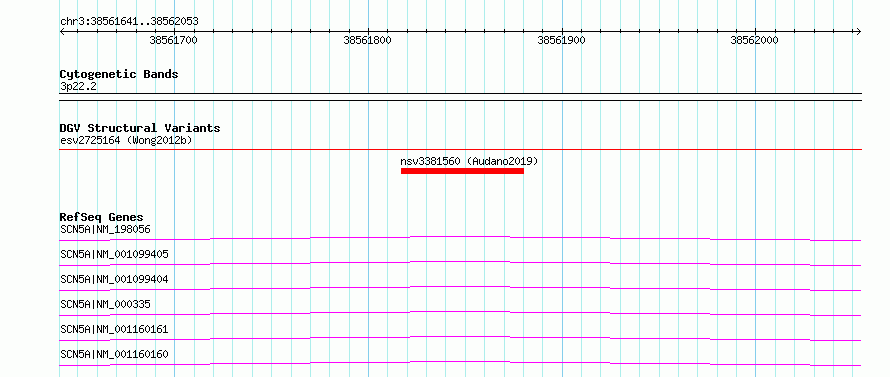Open SCN5A|NM_001160160 transcript
The width and height of the screenshot is (890, 377).
114,354
